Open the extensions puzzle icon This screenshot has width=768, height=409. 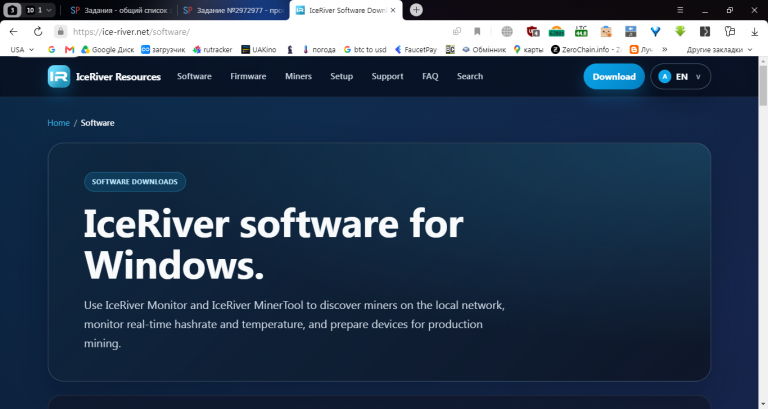[x=730, y=31]
